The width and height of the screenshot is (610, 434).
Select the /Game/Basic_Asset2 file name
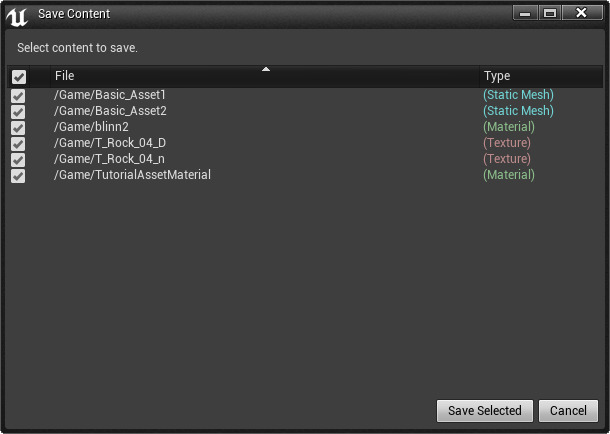point(110,111)
